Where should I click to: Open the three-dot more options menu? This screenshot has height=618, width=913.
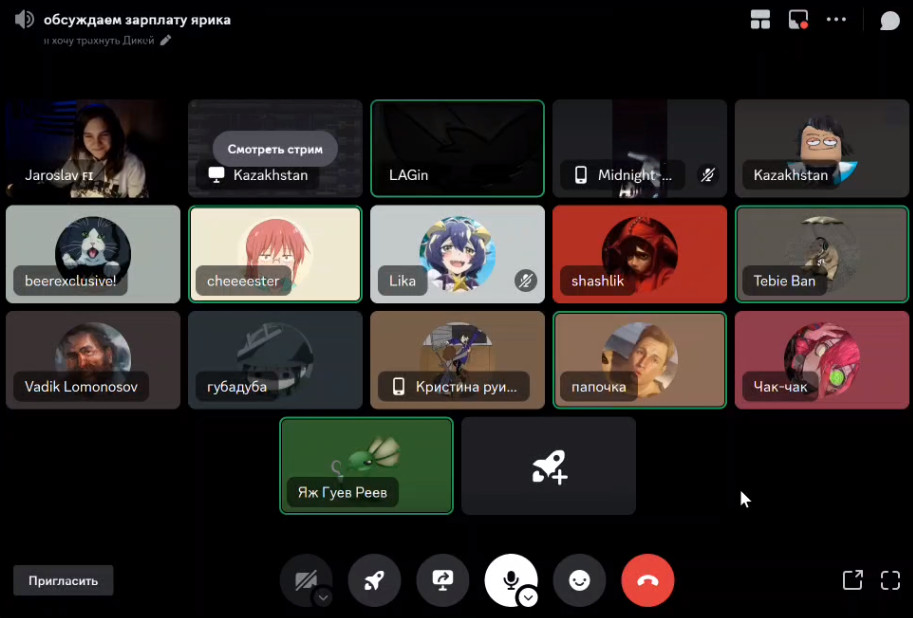click(x=836, y=19)
